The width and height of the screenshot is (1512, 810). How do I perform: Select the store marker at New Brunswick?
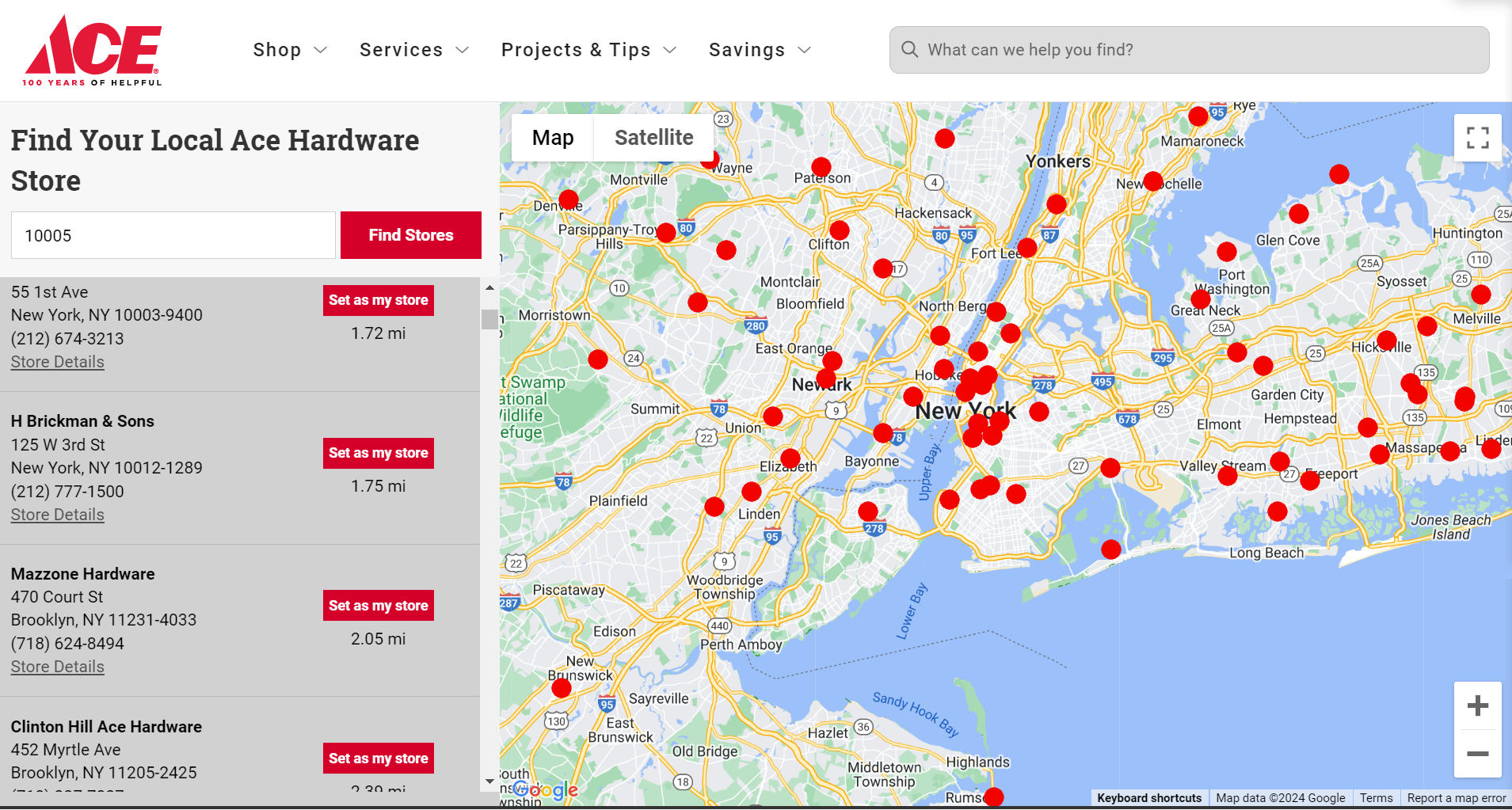pyautogui.click(x=562, y=688)
